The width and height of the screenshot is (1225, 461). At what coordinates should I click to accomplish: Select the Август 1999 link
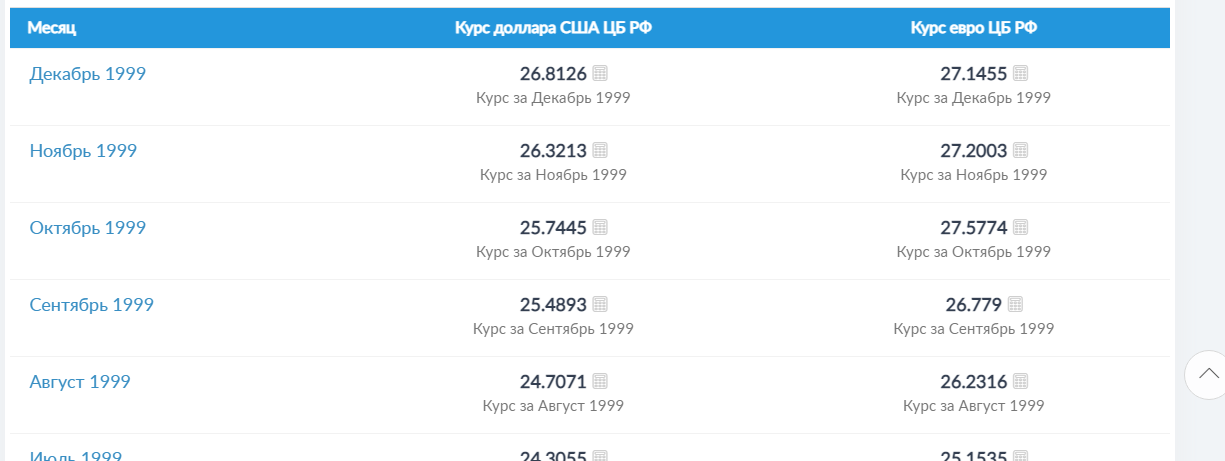80,382
